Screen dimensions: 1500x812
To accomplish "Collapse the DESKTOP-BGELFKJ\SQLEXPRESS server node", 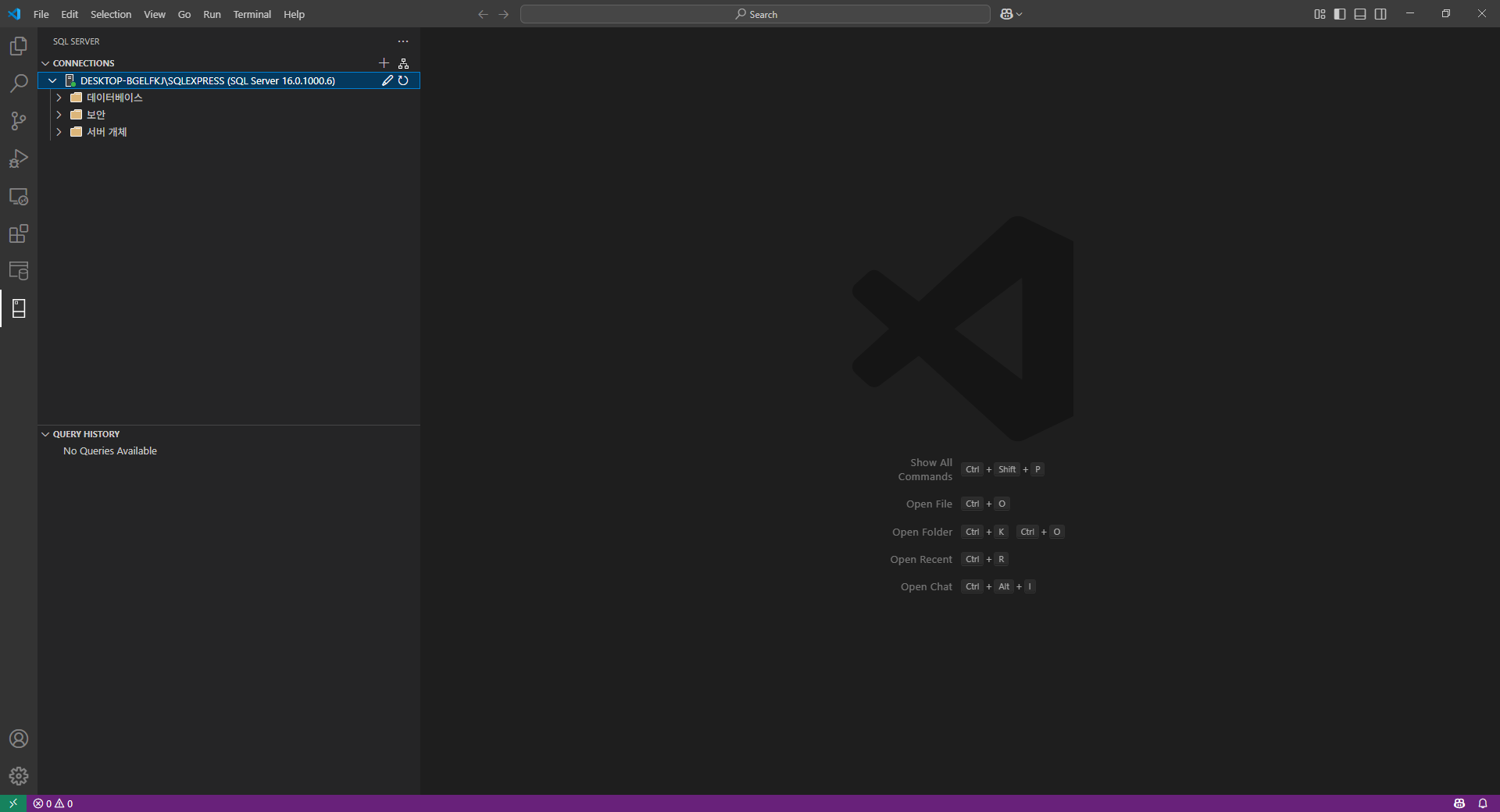I will [x=52, y=80].
